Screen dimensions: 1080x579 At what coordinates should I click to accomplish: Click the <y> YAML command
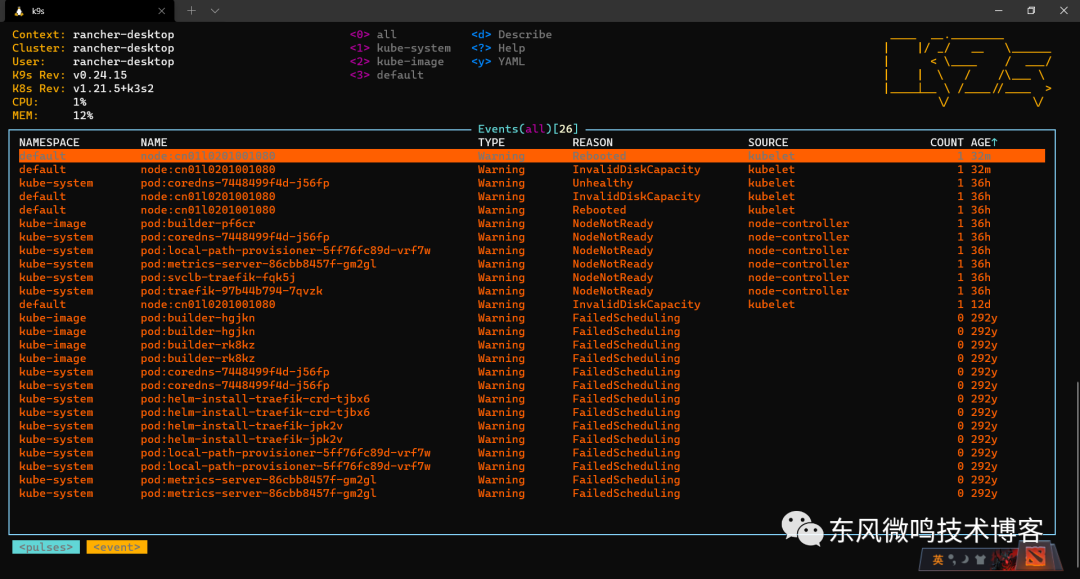pos(498,61)
